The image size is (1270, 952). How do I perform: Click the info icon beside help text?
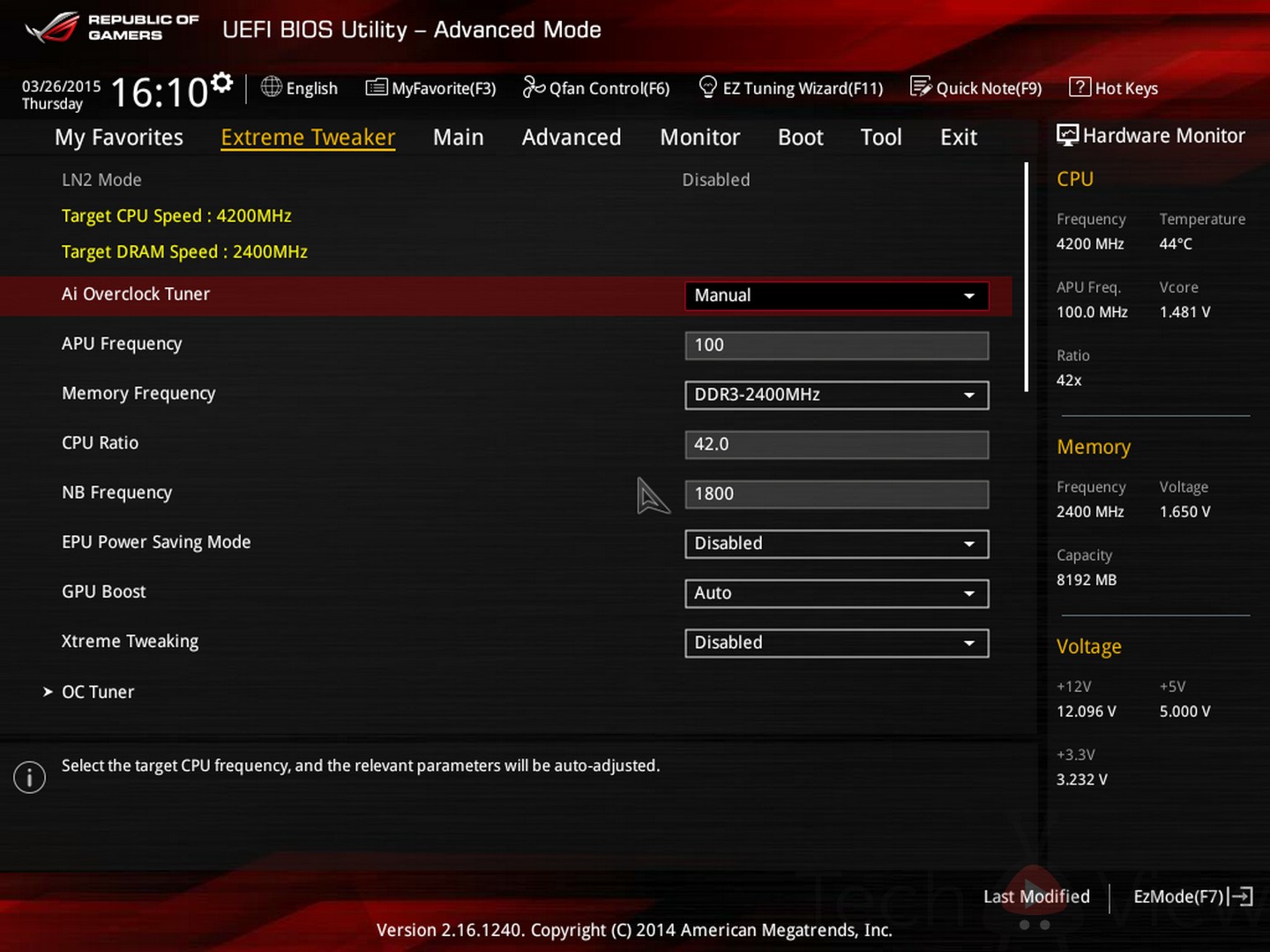click(29, 777)
